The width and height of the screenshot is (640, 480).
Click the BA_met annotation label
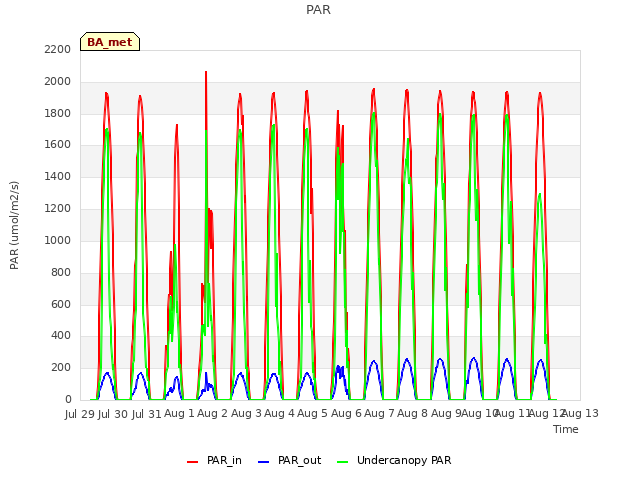(x=110, y=42)
